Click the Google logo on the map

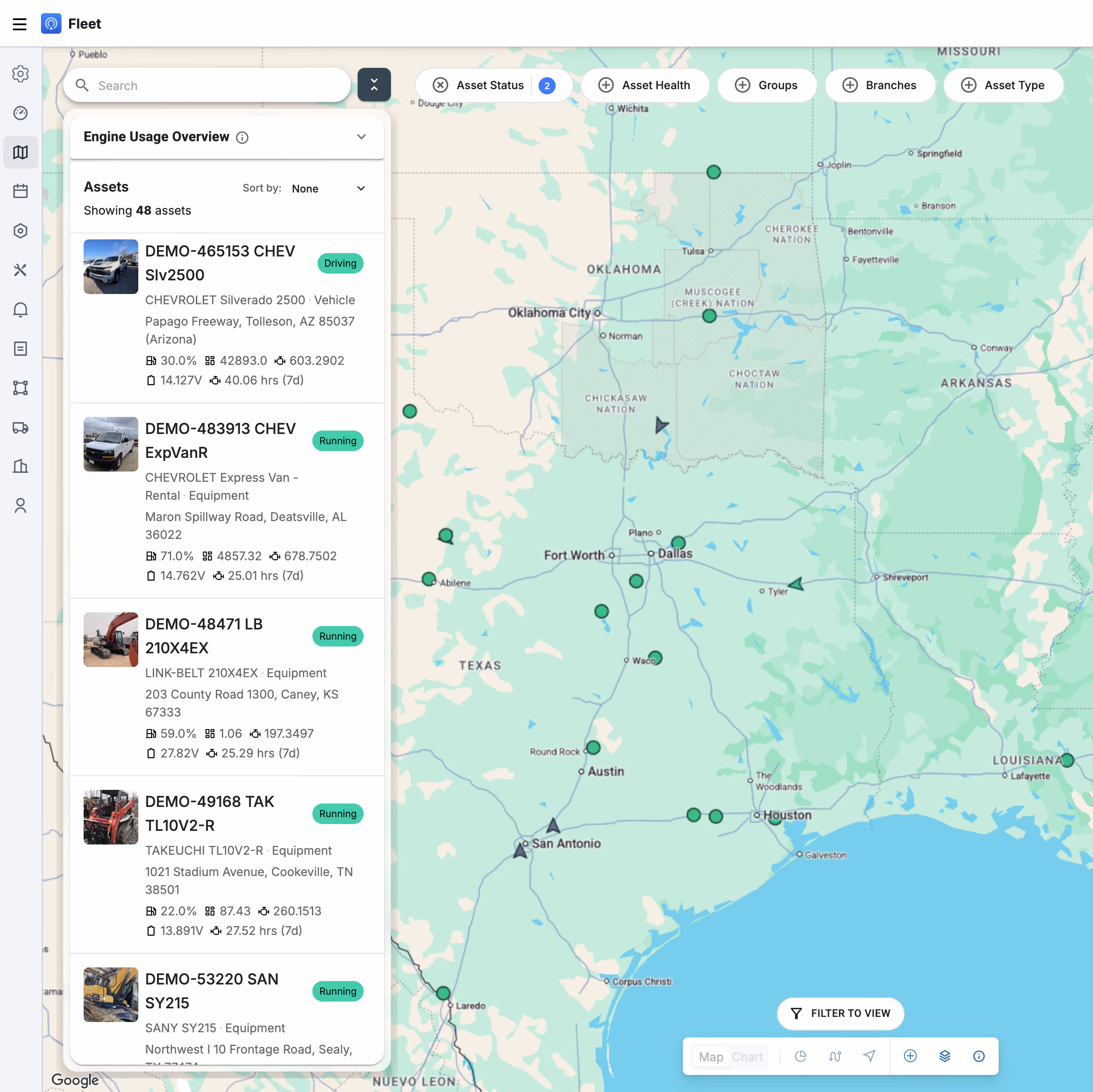click(75, 1080)
